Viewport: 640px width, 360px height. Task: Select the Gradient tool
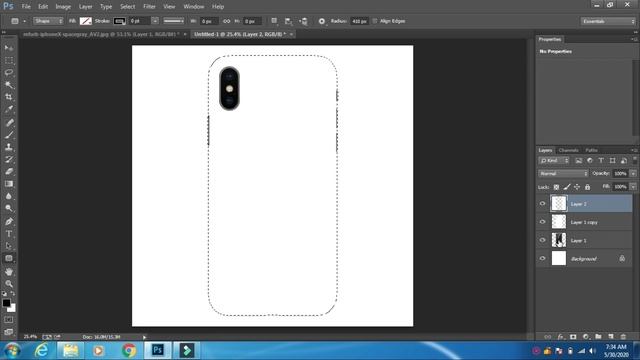click(9, 184)
